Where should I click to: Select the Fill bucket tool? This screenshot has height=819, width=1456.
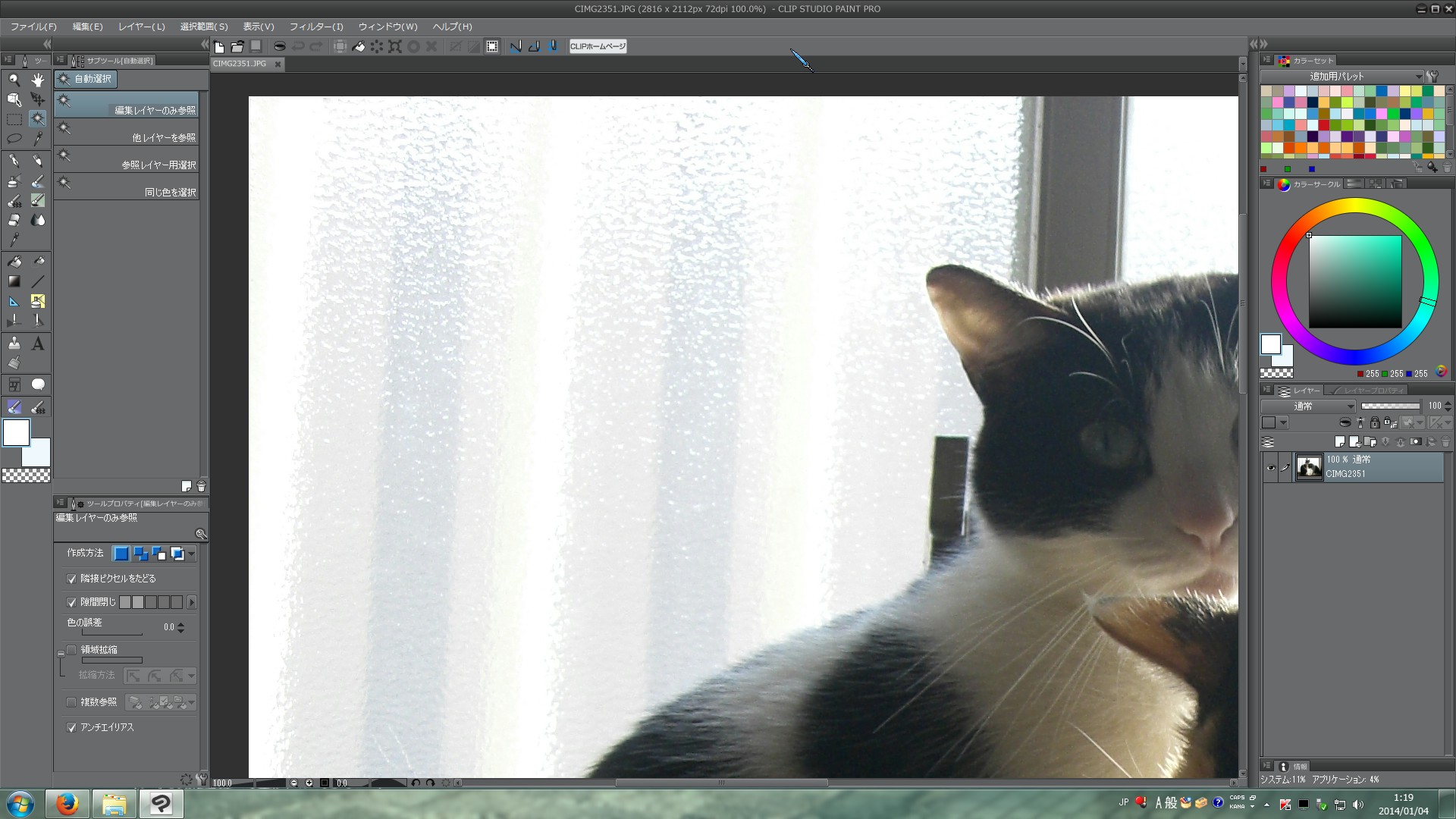pyautogui.click(x=14, y=262)
